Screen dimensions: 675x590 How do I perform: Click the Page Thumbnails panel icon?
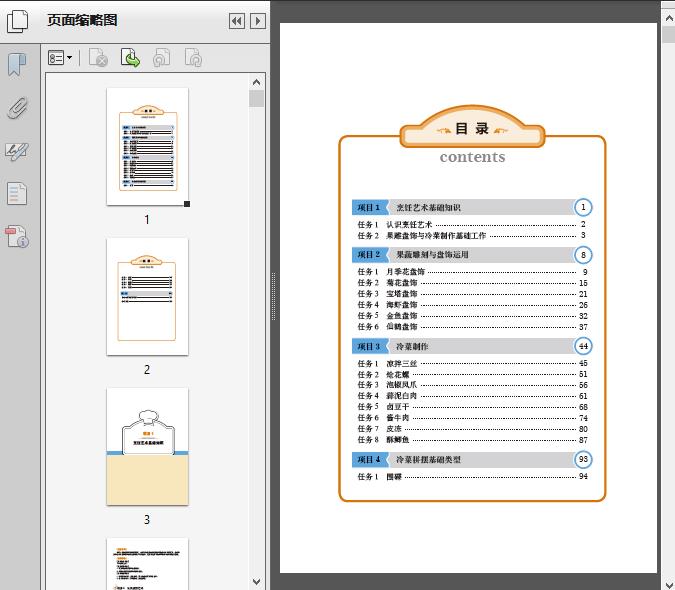[17, 21]
